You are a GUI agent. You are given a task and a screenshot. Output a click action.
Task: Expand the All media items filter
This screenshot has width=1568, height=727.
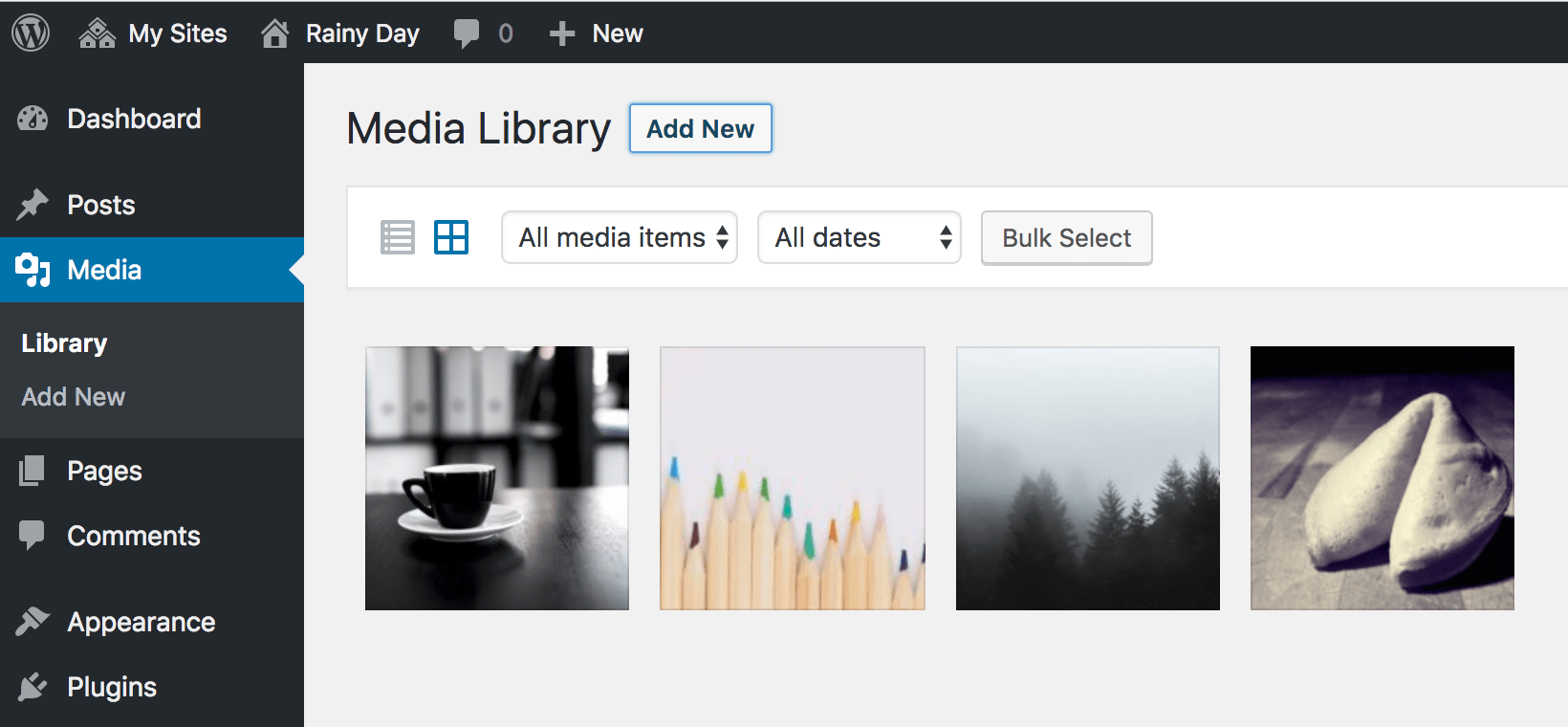(620, 237)
